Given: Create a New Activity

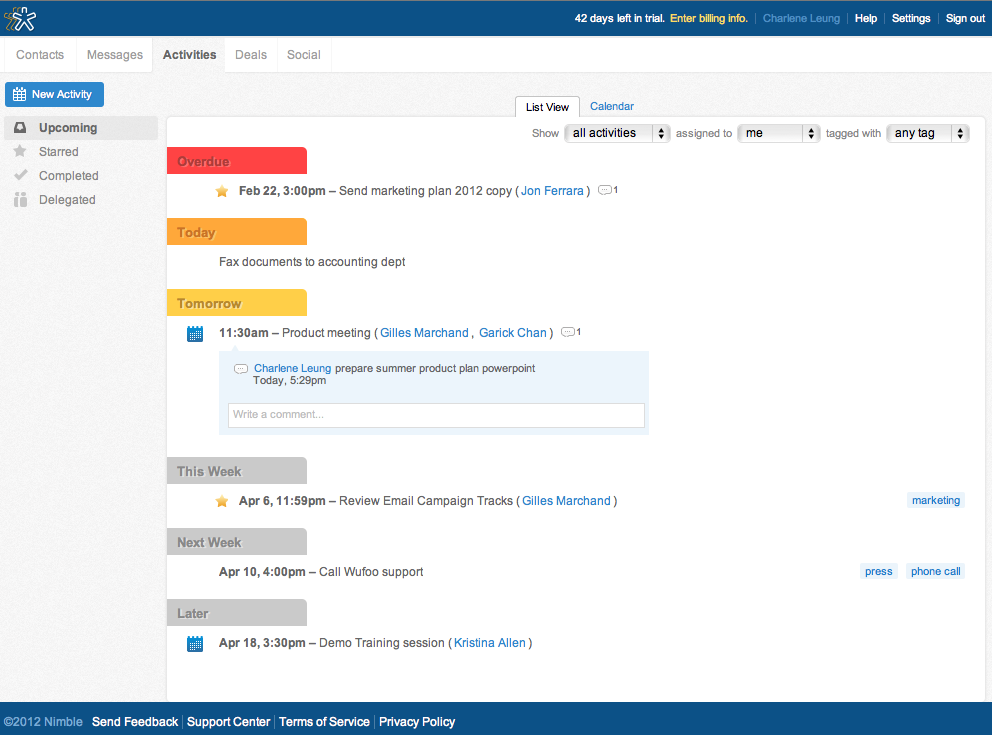Looking at the screenshot, I should [54, 94].
